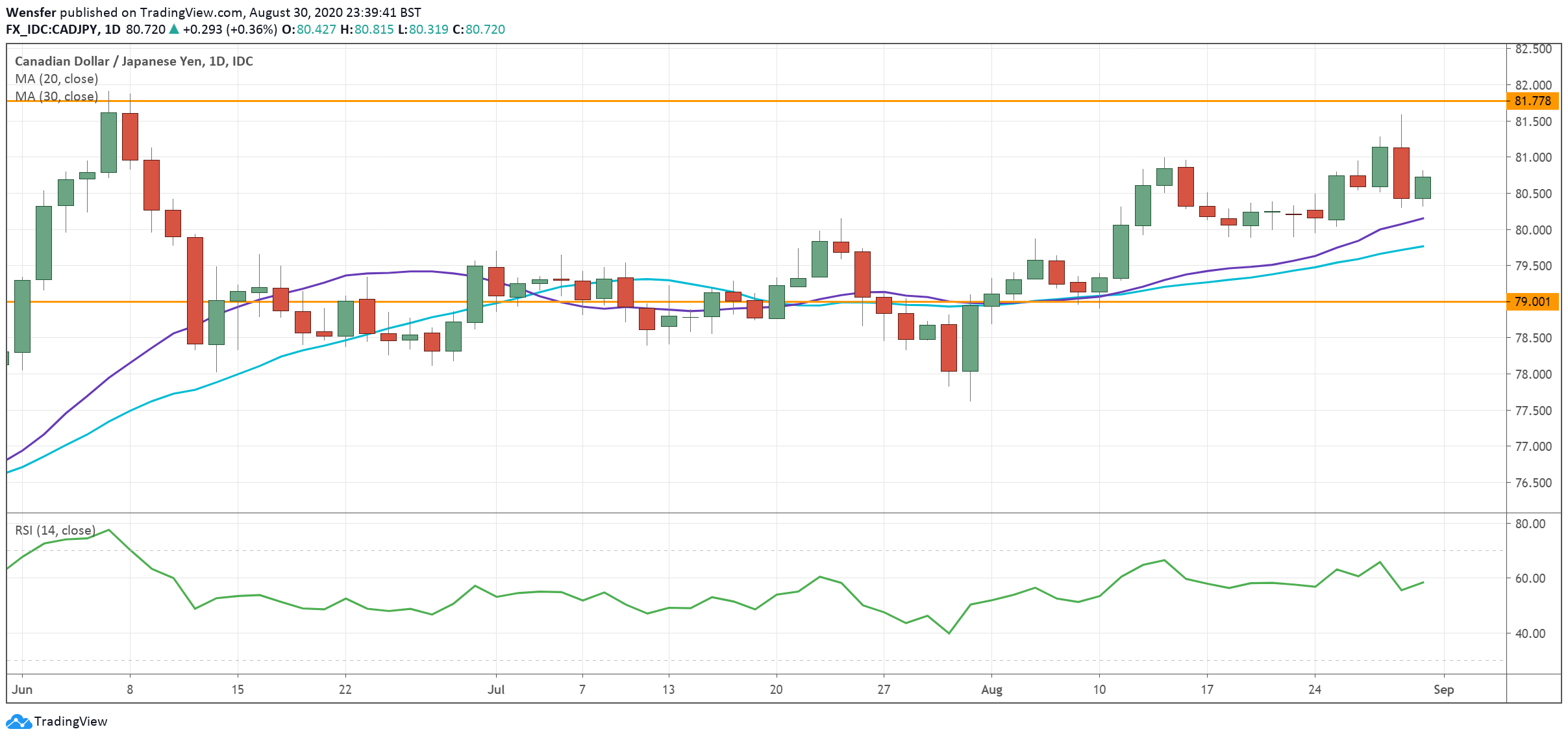Click the last green candlestick near Sep
This screenshot has height=740, width=1568.
point(1423,188)
